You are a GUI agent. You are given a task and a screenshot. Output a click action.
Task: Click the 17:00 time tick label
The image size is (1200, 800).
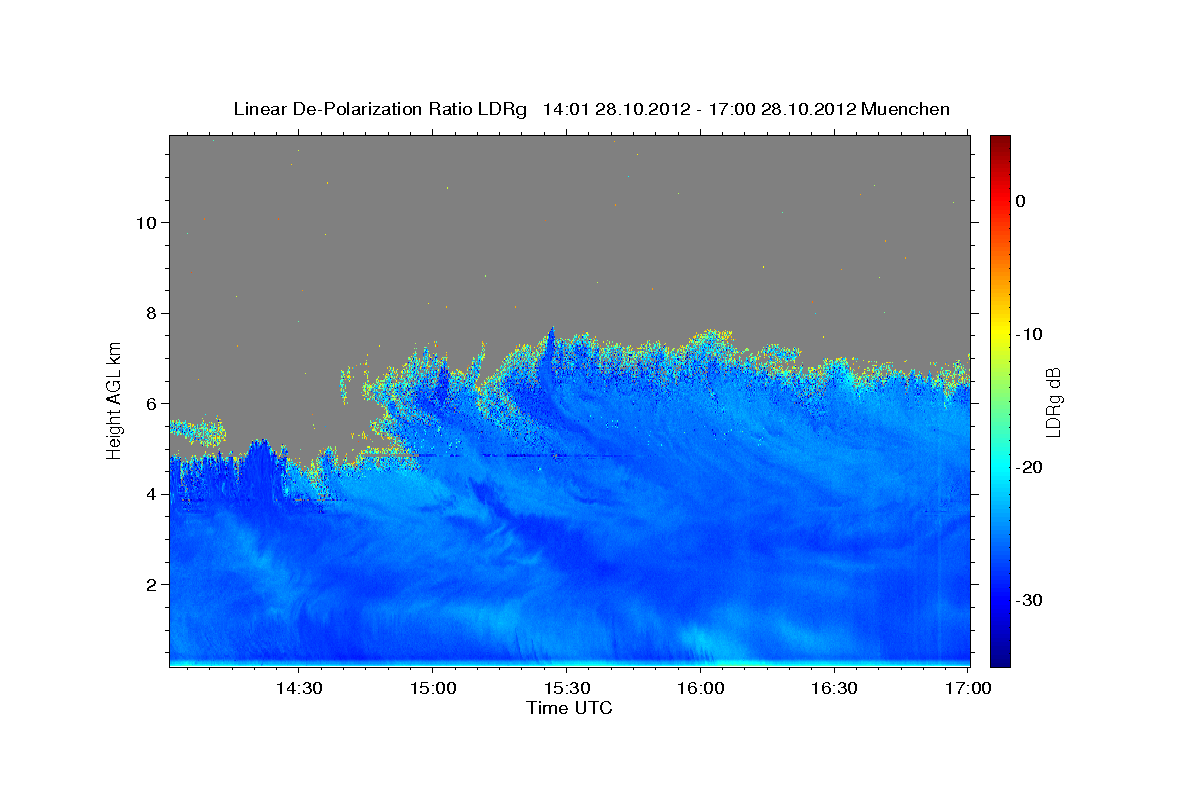pos(968,689)
